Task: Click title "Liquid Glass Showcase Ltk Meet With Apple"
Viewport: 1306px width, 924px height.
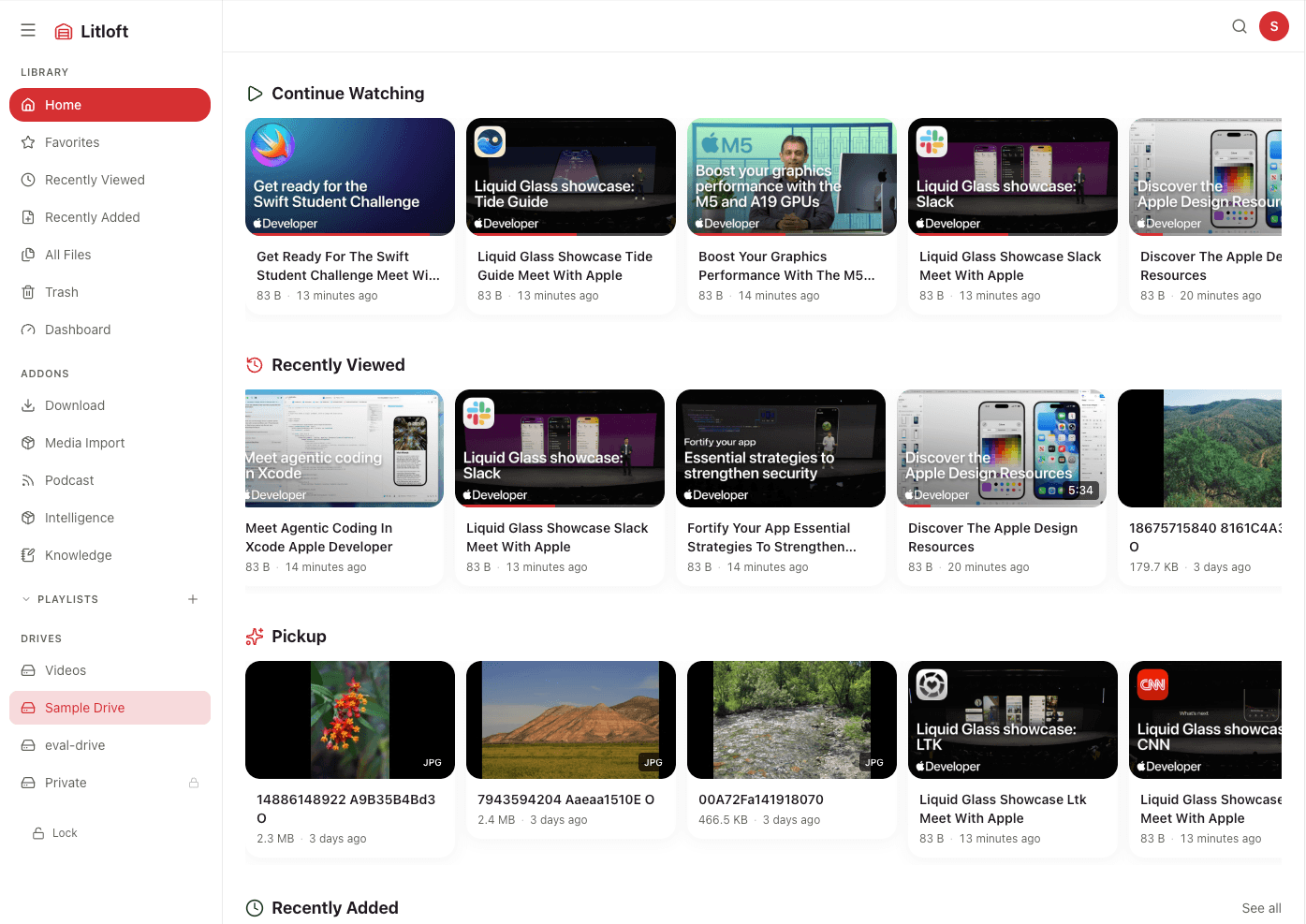Action: click(1003, 809)
